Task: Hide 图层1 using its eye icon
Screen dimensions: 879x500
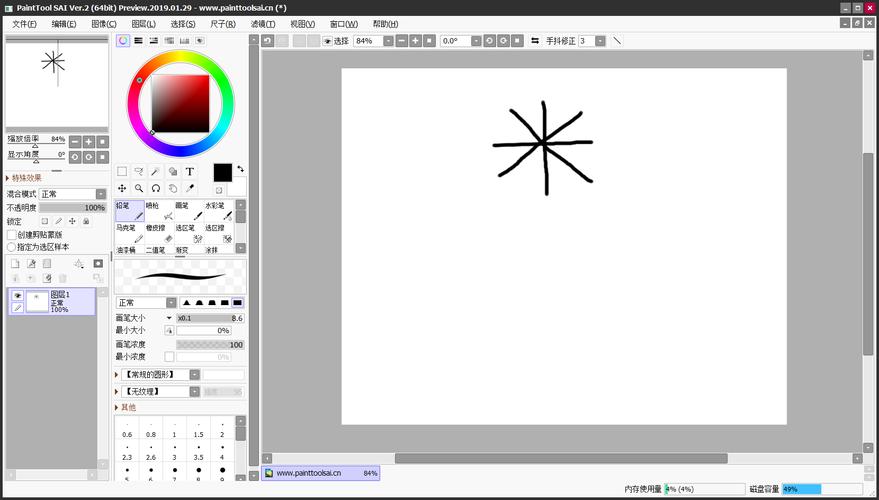Action: pos(17,296)
